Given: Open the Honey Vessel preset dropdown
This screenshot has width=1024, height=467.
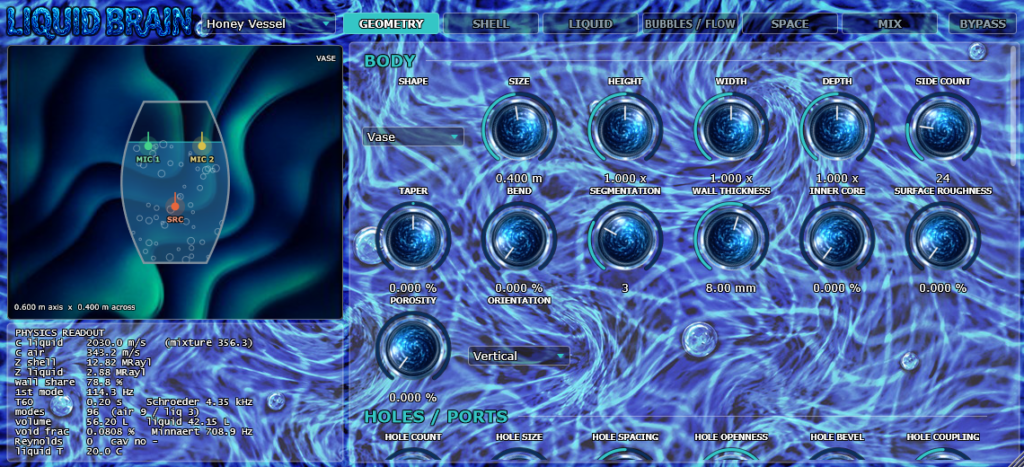Looking at the screenshot, I should [x=268, y=24].
